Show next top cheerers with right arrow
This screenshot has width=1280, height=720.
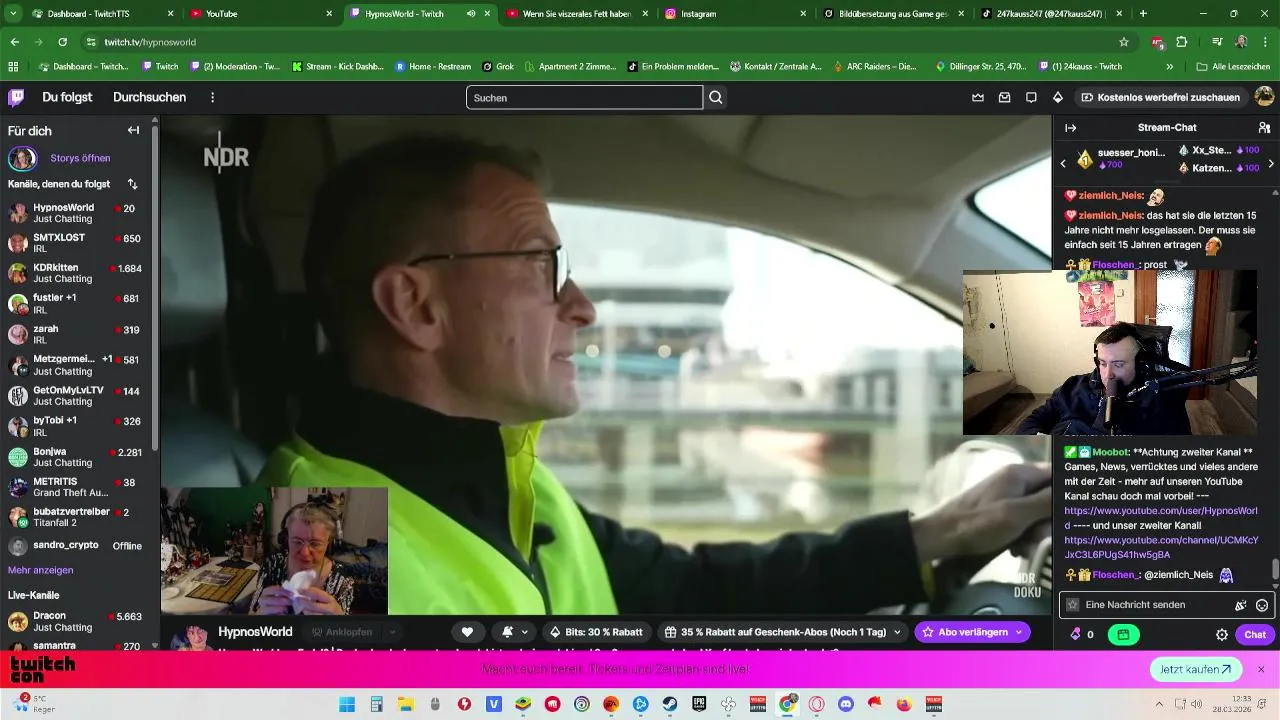[1271, 163]
